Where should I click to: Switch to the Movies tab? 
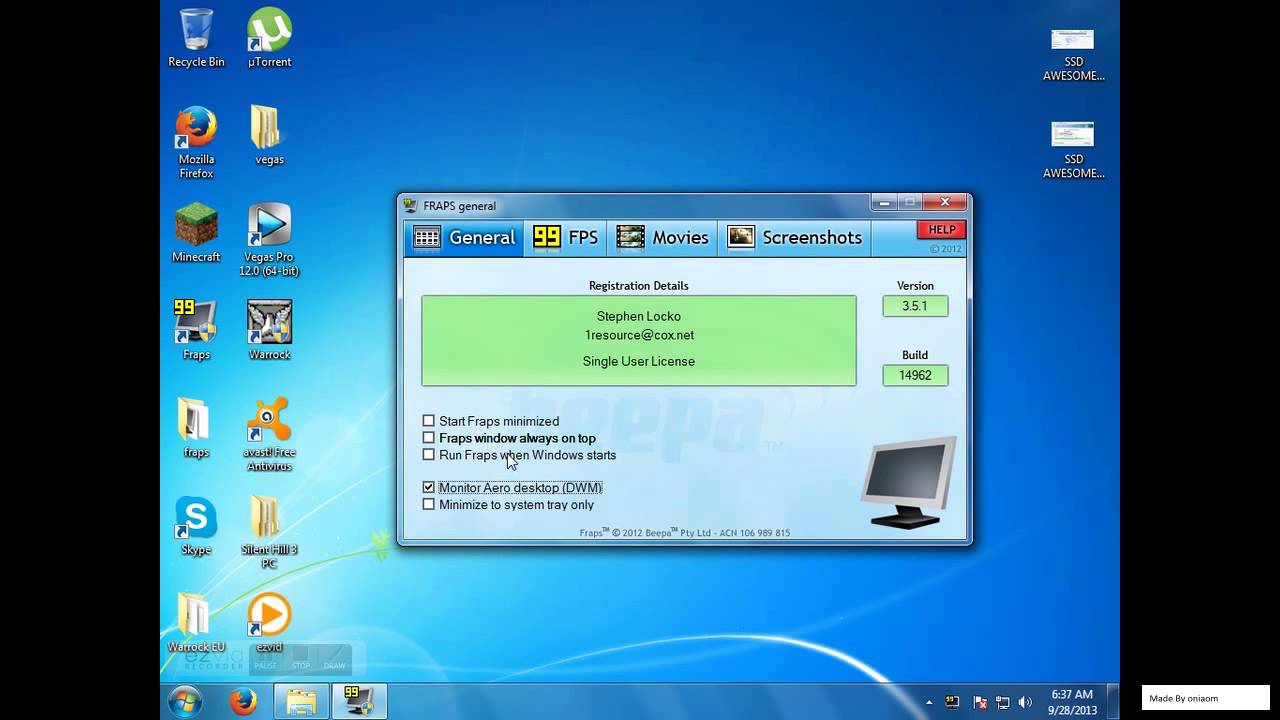click(662, 237)
